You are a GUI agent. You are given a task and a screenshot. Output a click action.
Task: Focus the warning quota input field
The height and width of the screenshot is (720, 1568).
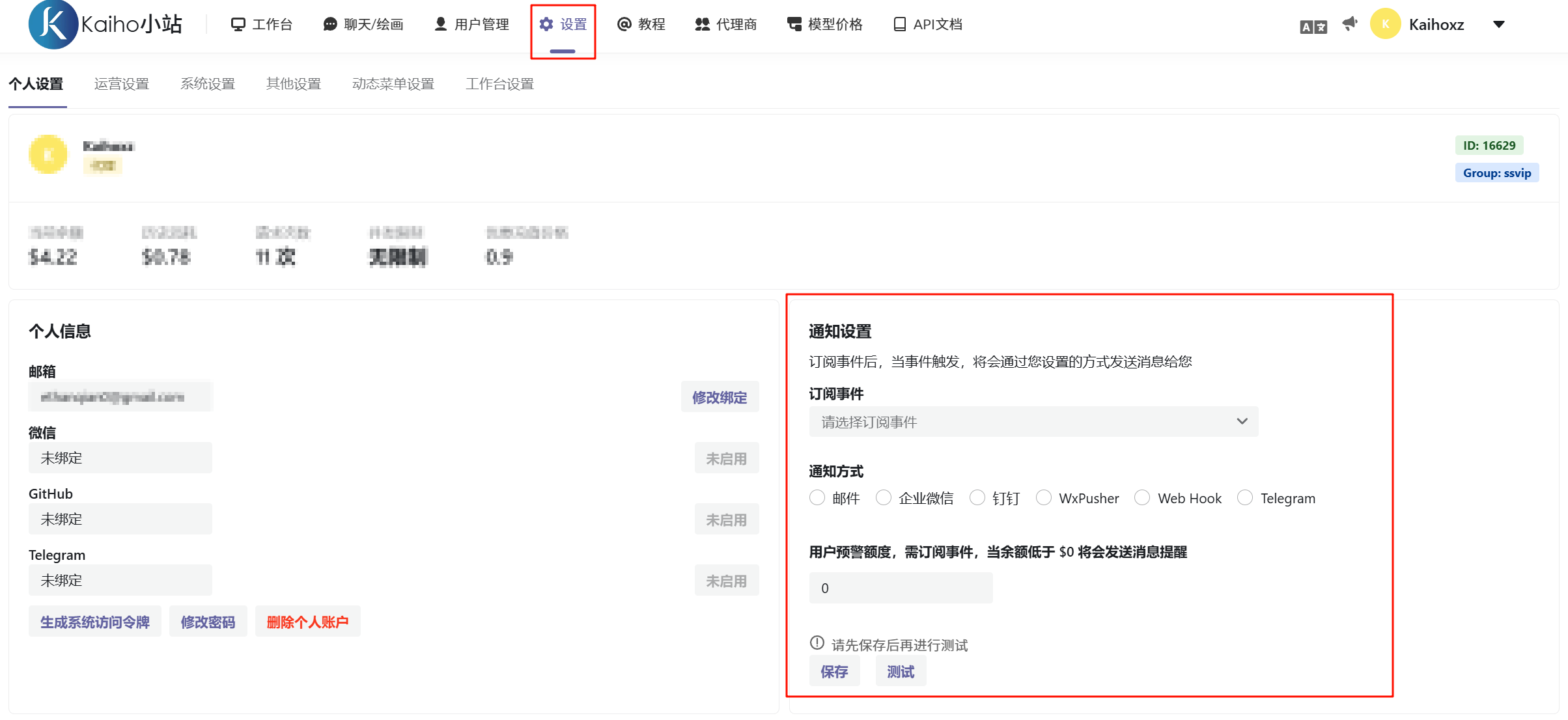[x=901, y=588]
